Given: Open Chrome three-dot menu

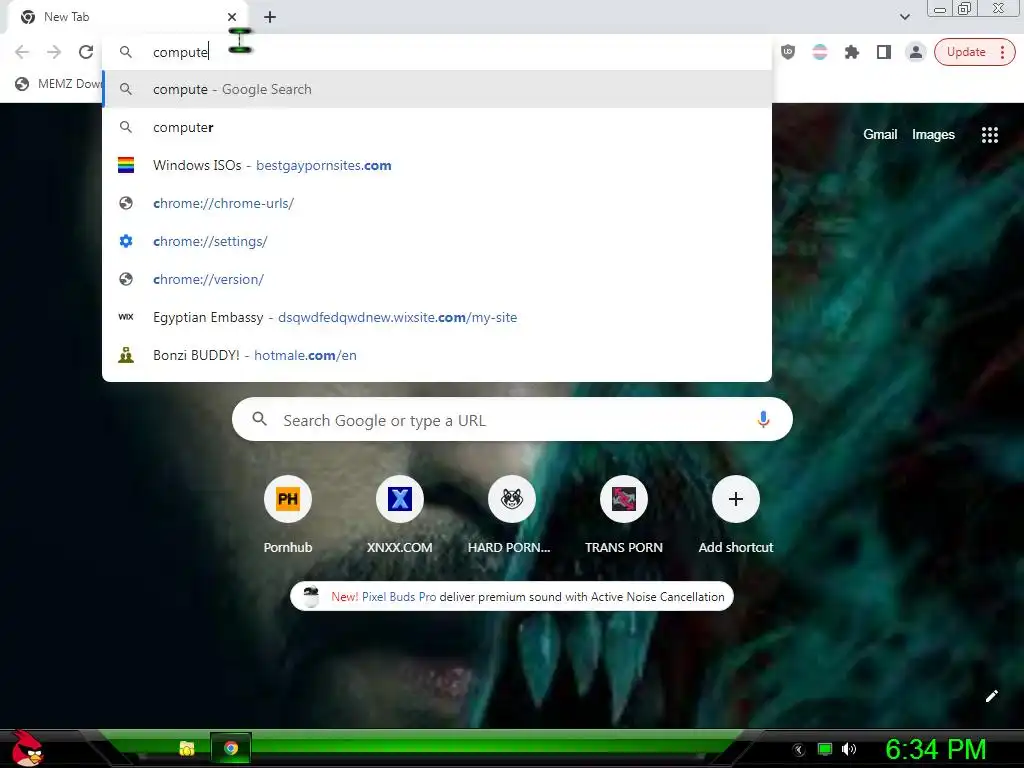Looking at the screenshot, I should [1002, 52].
